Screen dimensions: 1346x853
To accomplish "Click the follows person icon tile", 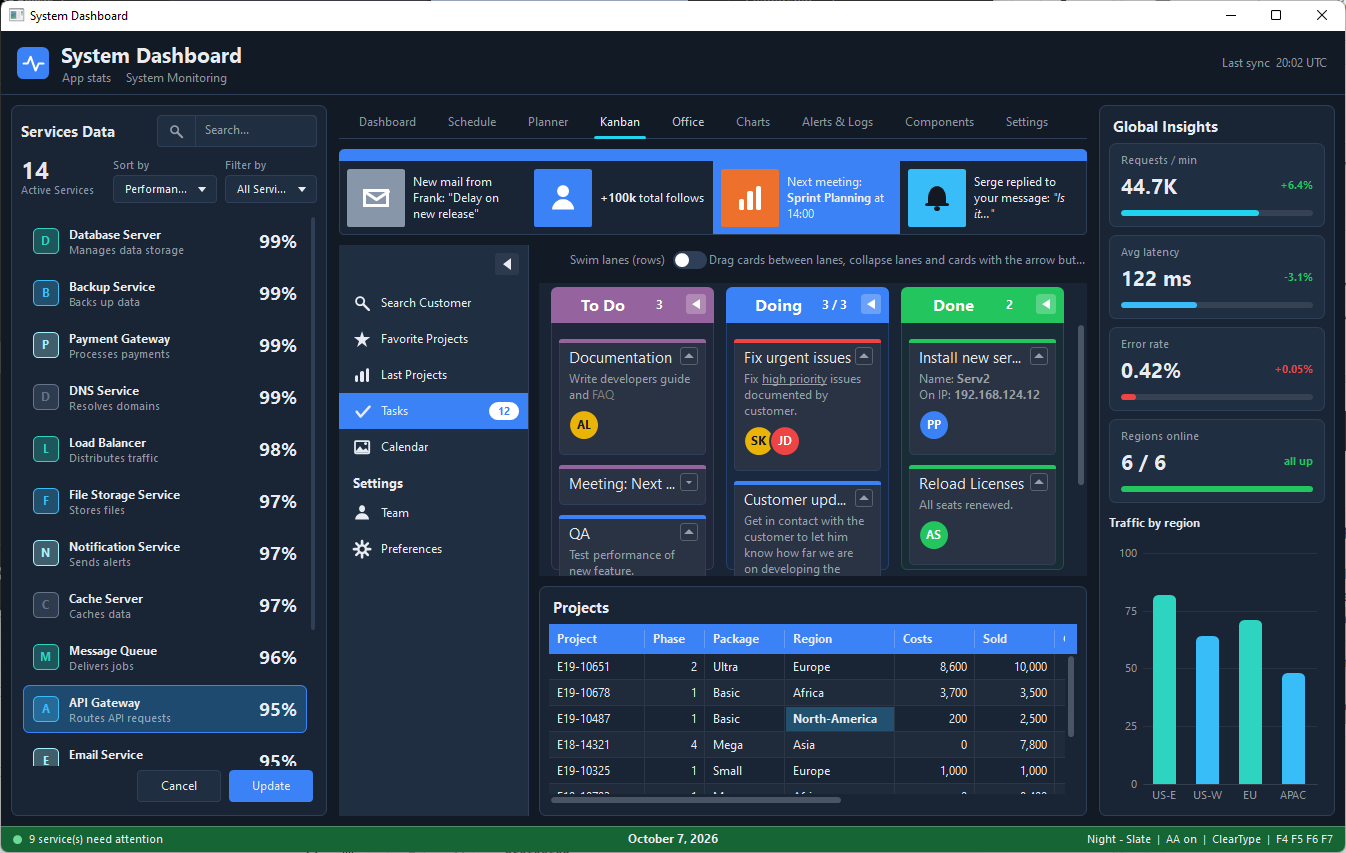I will 563,198.
